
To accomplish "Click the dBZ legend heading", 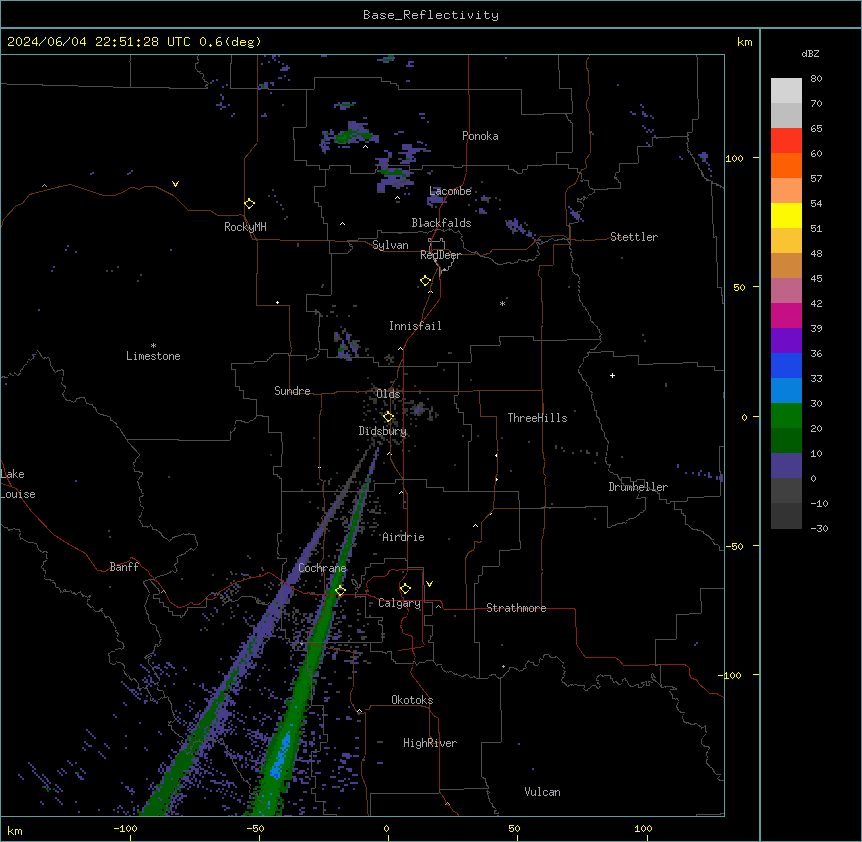I will 810,53.
